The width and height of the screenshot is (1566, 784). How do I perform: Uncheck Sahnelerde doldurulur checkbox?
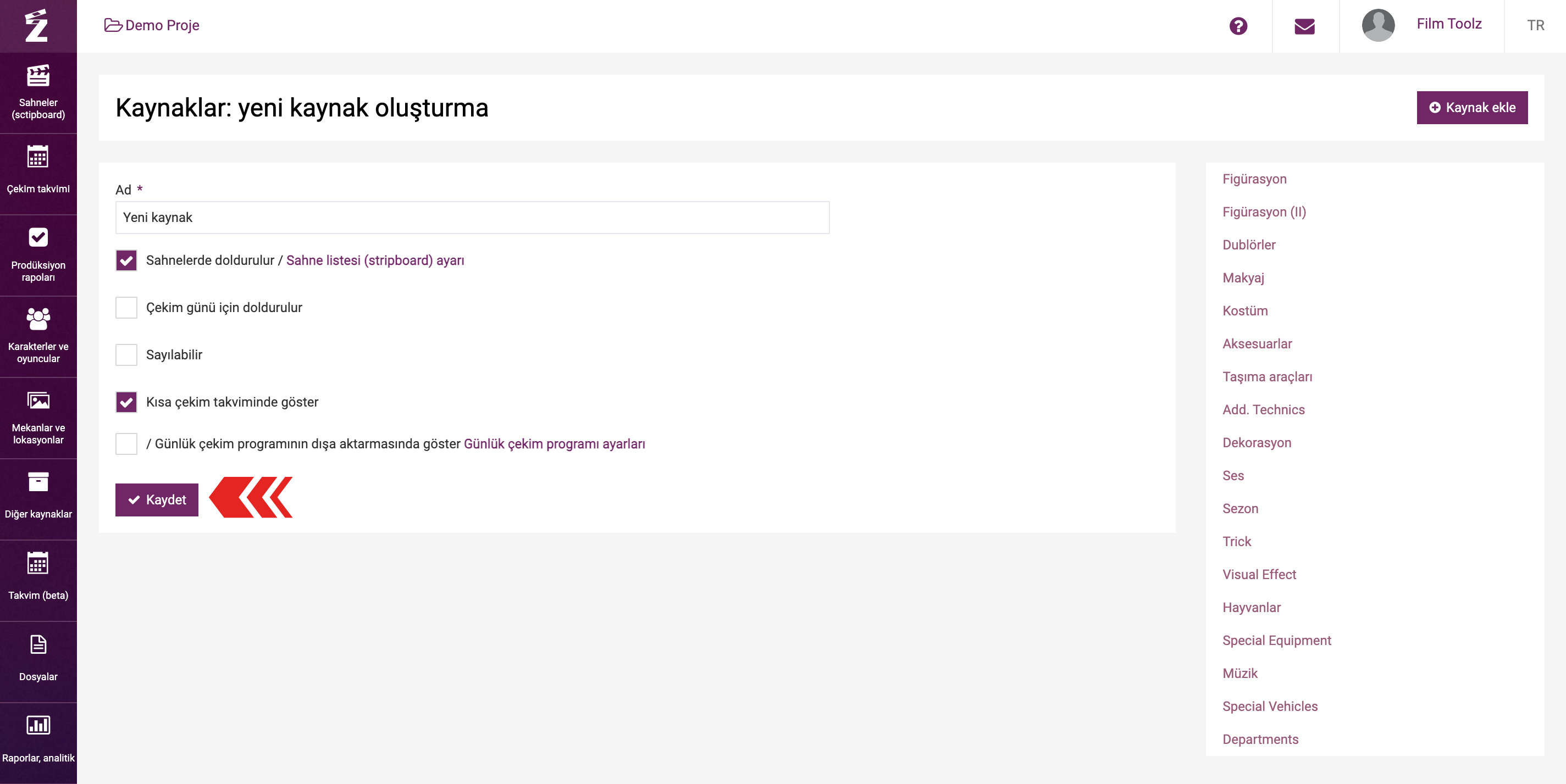[126, 261]
